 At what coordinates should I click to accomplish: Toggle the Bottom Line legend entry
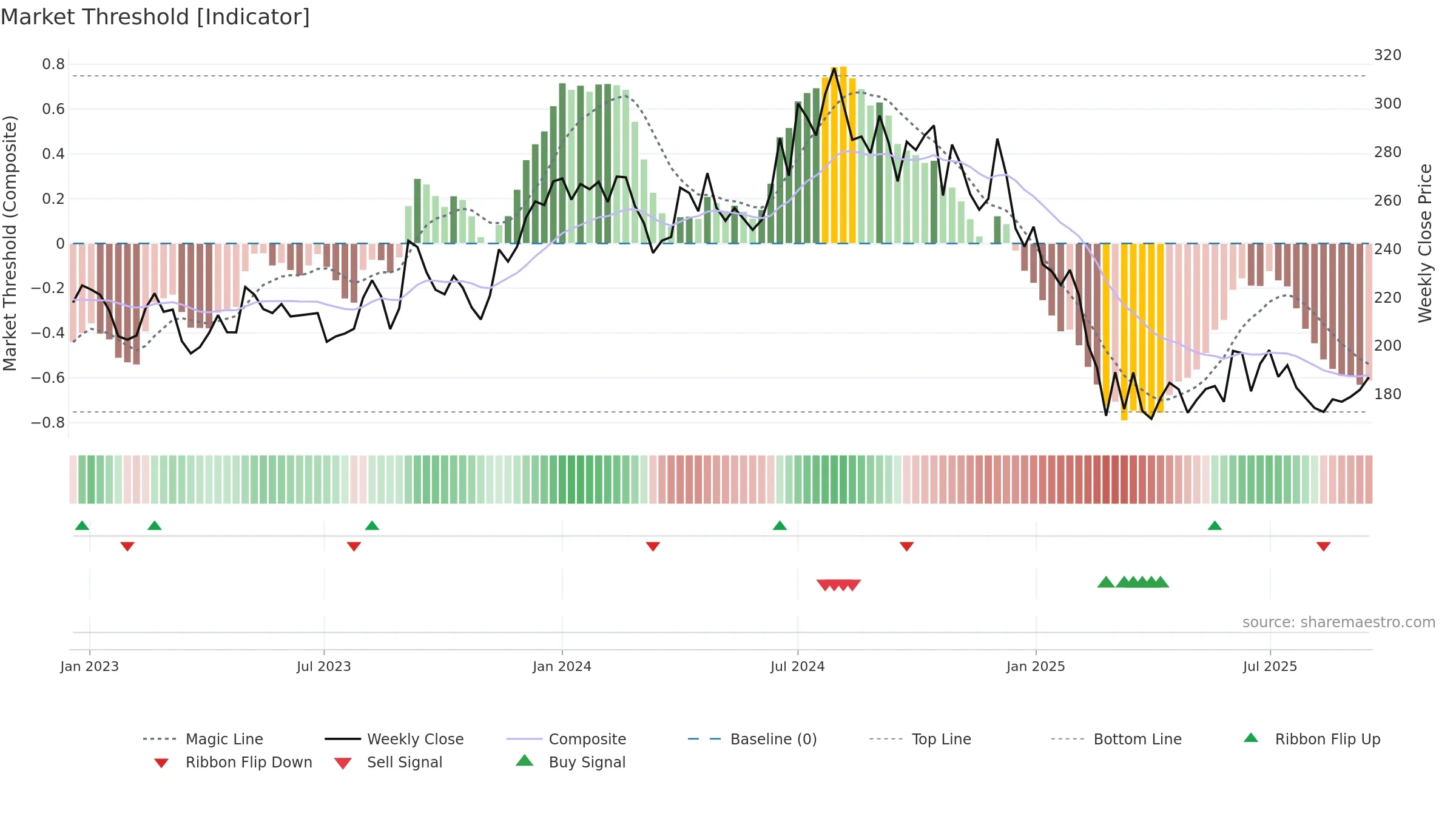1116,739
